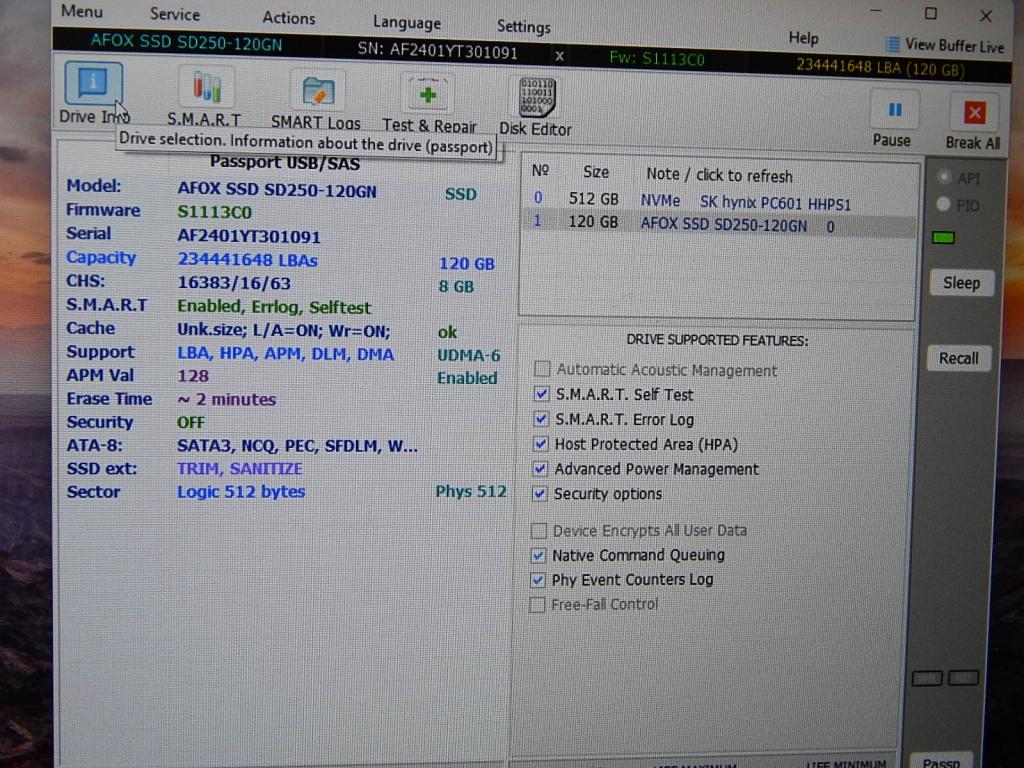Image resolution: width=1024 pixels, height=768 pixels.
Task: Click the Break All red icon
Action: (x=974, y=112)
